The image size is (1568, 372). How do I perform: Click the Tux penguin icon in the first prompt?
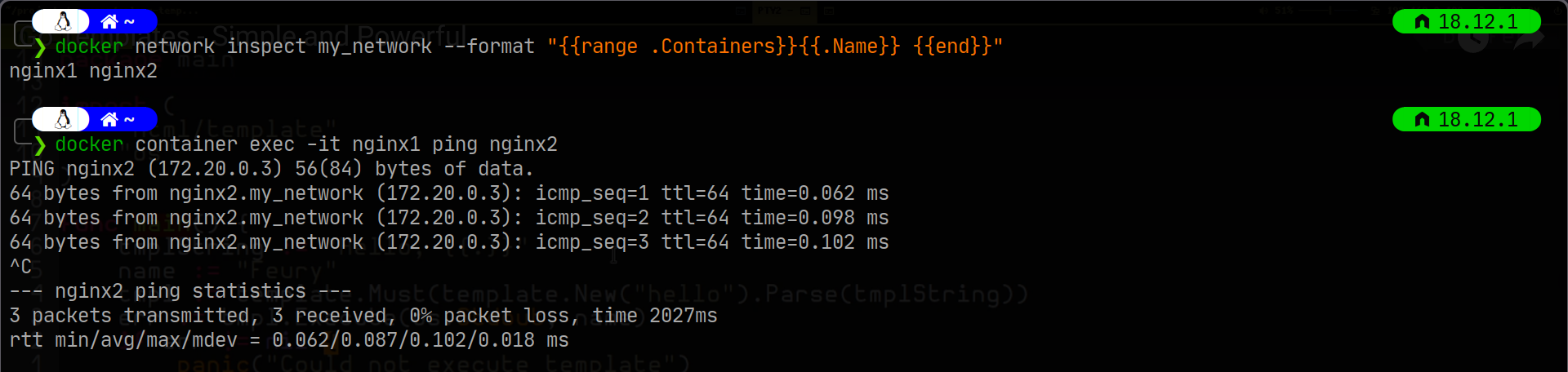click(x=63, y=21)
